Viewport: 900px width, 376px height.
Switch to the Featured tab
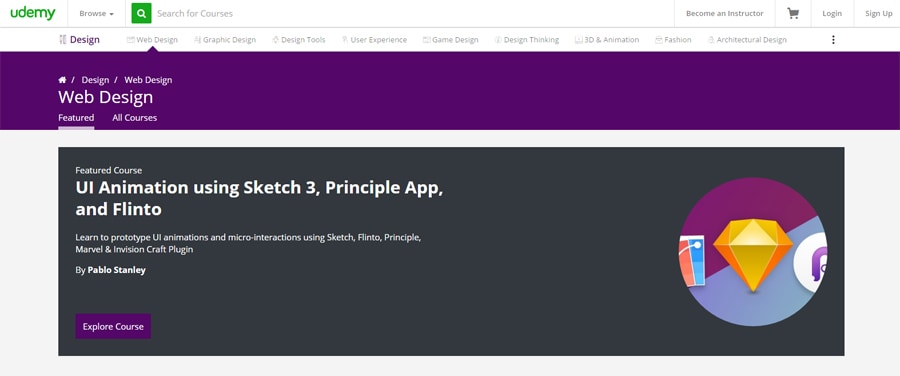point(76,118)
